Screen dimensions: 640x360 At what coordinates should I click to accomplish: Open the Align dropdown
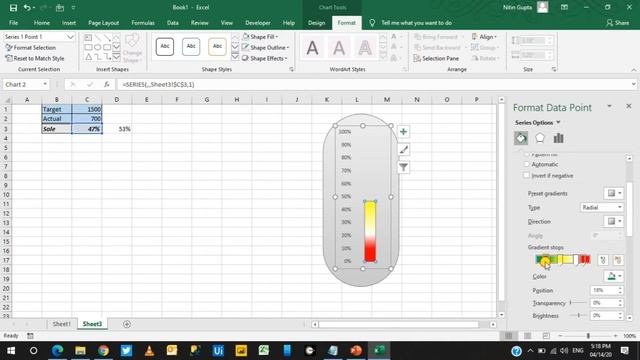[x=484, y=37]
